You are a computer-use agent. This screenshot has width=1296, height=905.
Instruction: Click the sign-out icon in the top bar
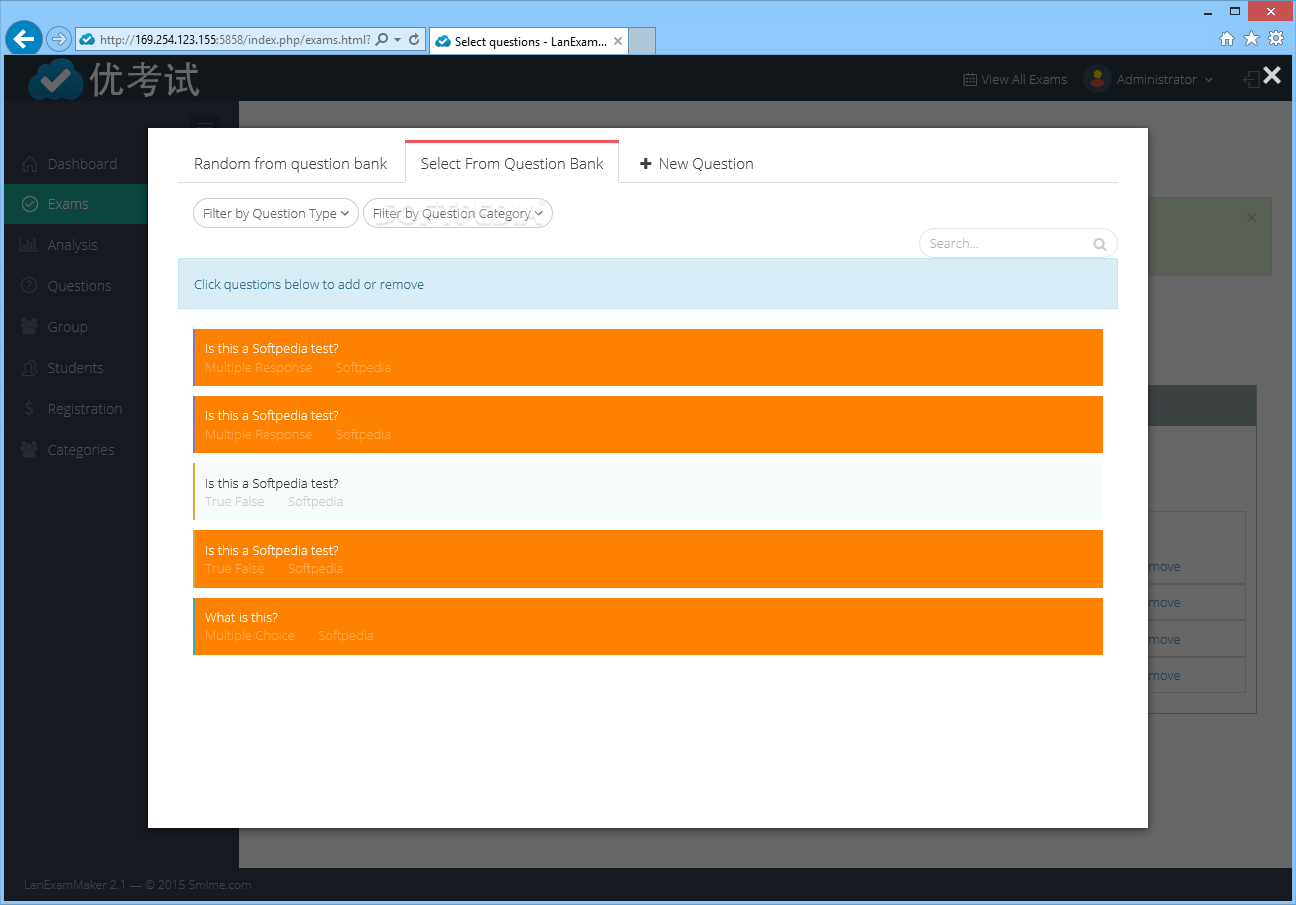pos(1251,80)
